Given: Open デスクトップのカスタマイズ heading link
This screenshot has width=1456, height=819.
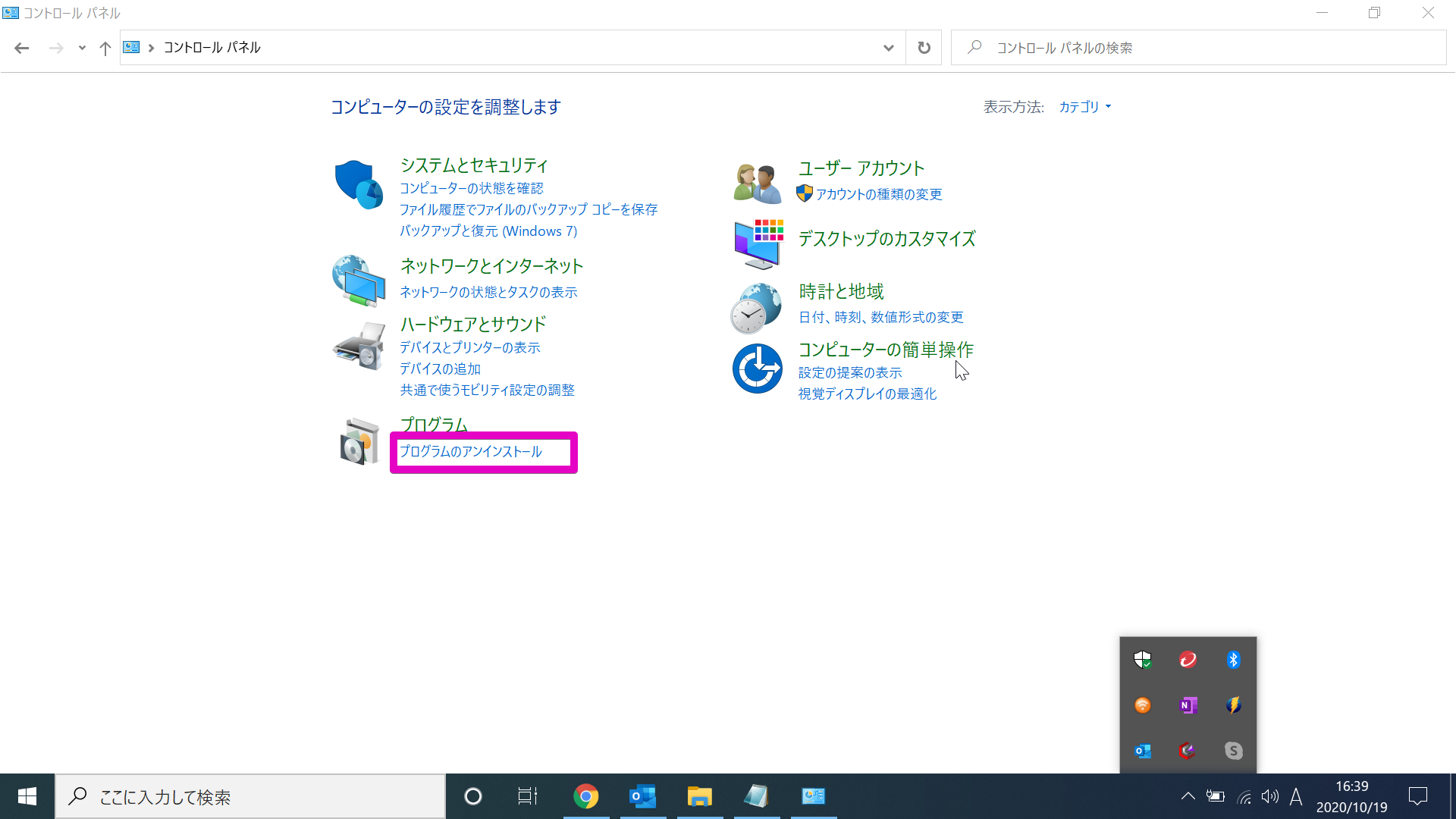Looking at the screenshot, I should pyautogui.click(x=886, y=239).
